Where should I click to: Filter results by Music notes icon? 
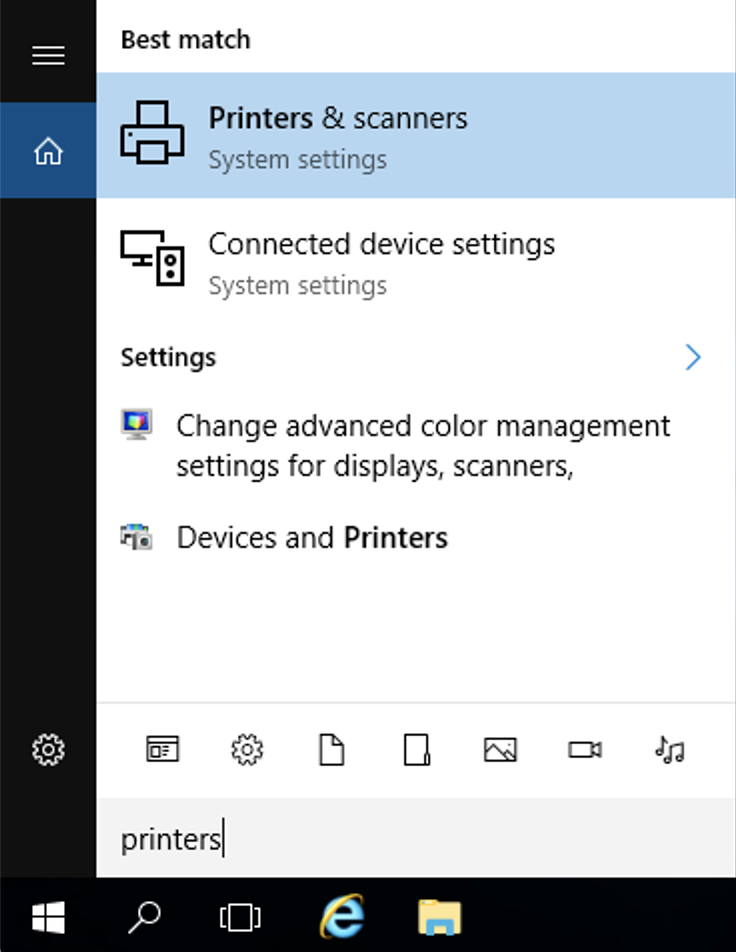click(x=670, y=749)
